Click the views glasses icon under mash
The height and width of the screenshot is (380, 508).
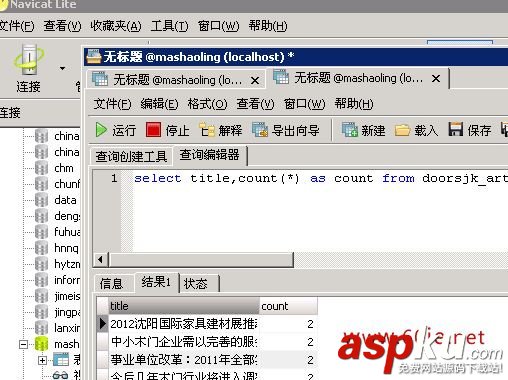point(60,375)
